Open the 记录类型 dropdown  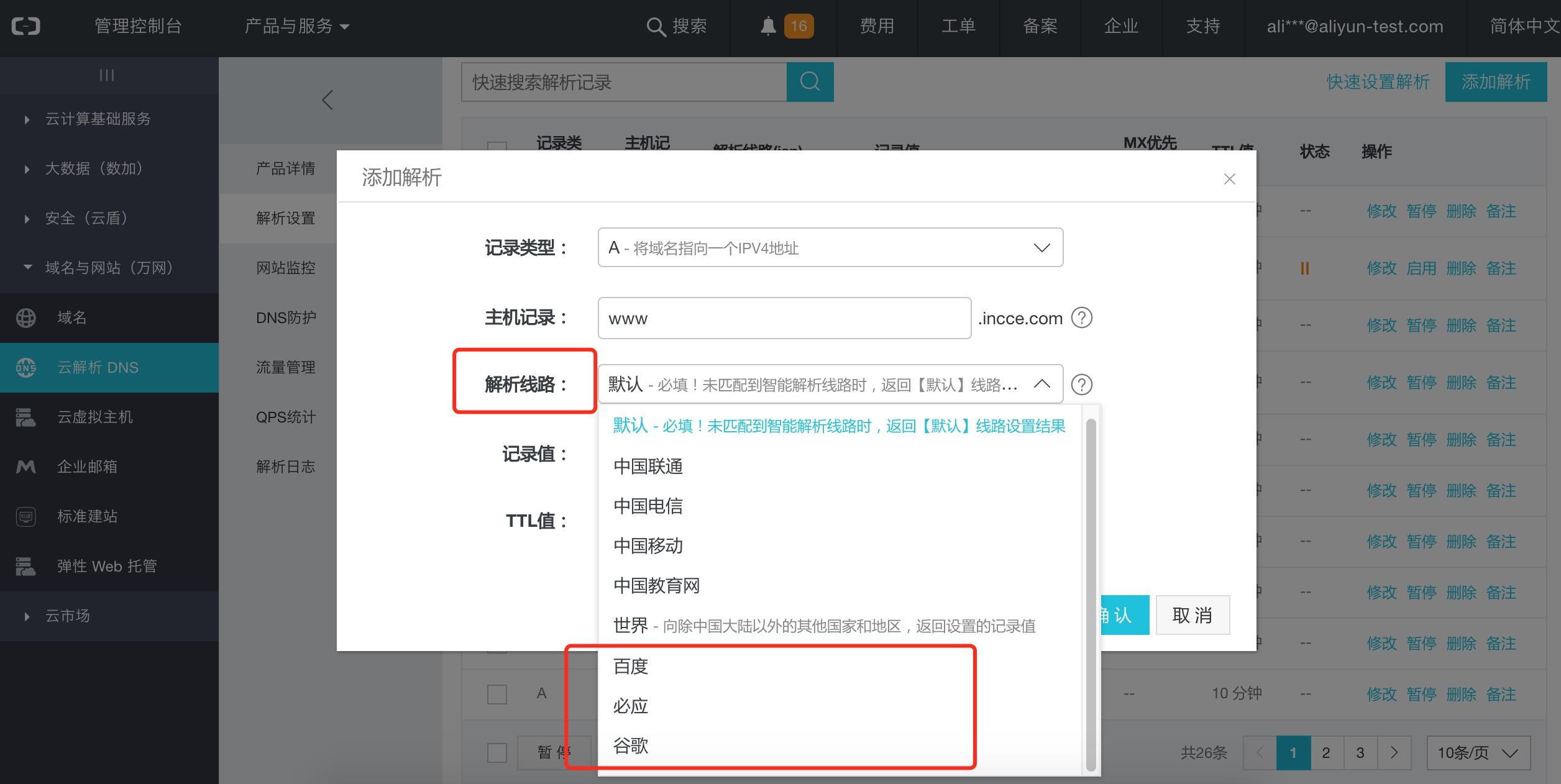pos(830,248)
